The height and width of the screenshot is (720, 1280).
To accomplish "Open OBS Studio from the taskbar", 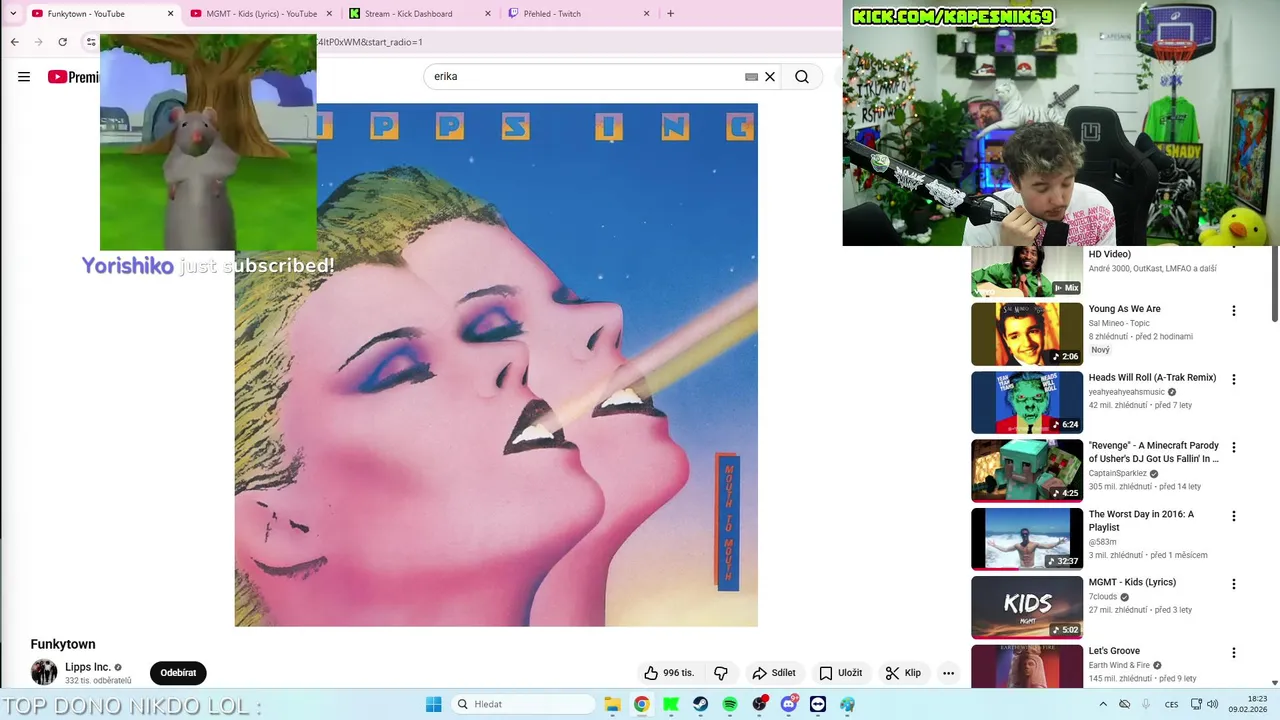I will 759,704.
